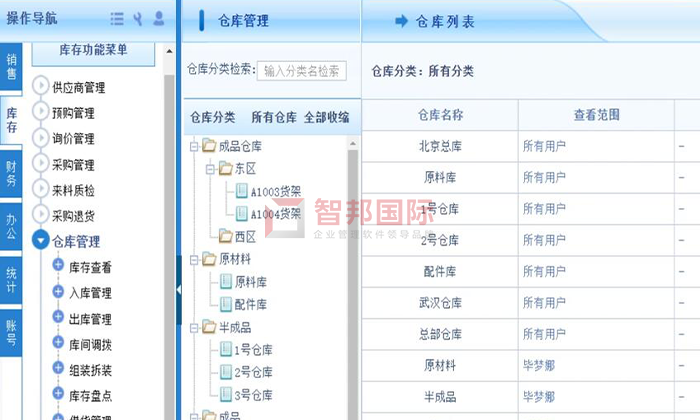This screenshot has width=700, height=420.
Task: Click 总部仓库 in warehouse list
Action: tap(440, 334)
